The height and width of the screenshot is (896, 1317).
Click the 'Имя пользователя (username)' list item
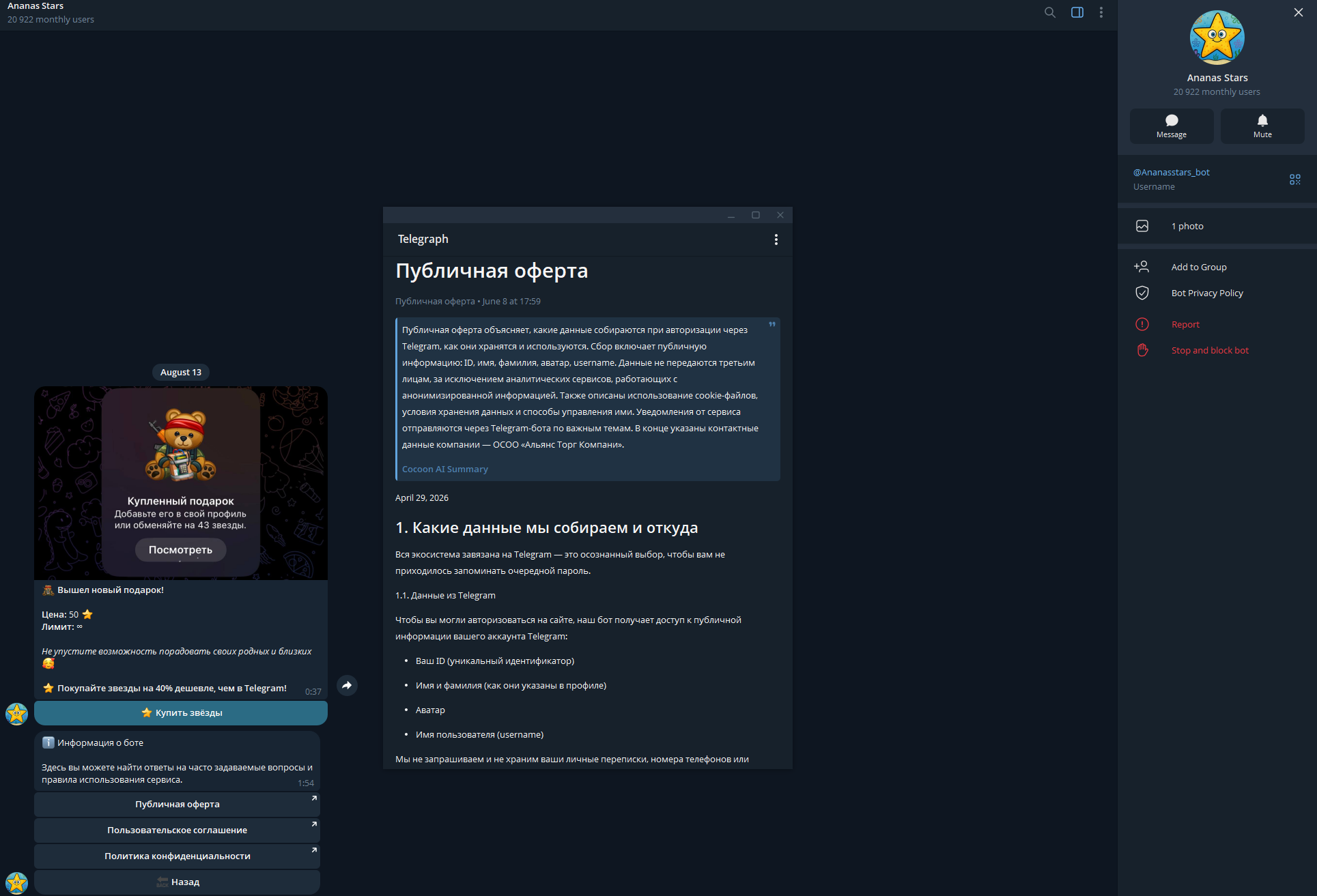pyautogui.click(x=479, y=734)
